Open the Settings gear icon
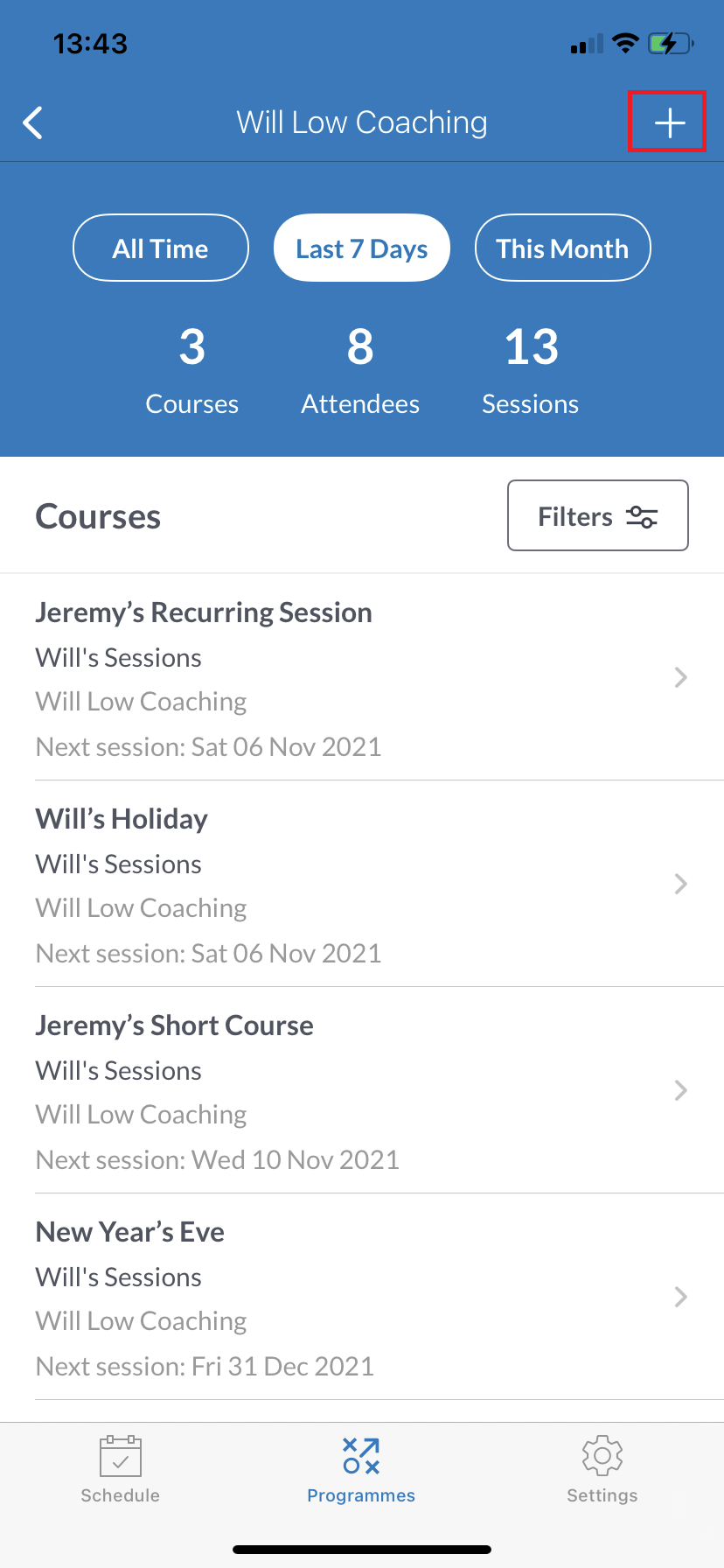The image size is (724, 1568). [602, 1455]
